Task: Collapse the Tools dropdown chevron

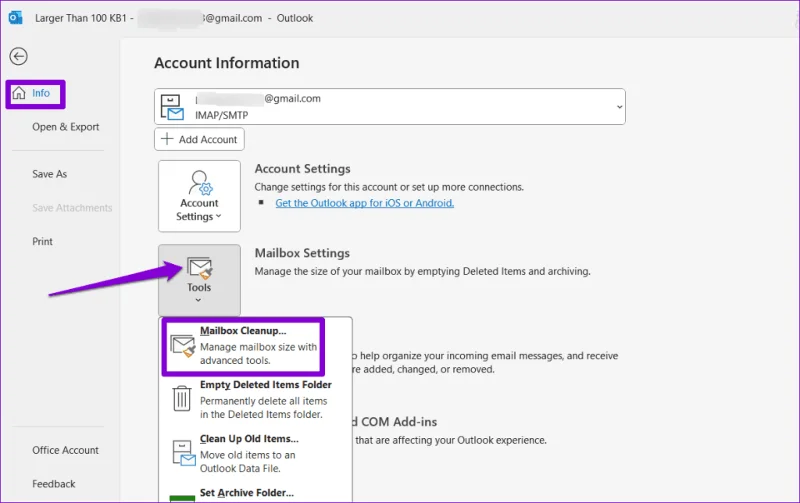Action: pos(198,300)
